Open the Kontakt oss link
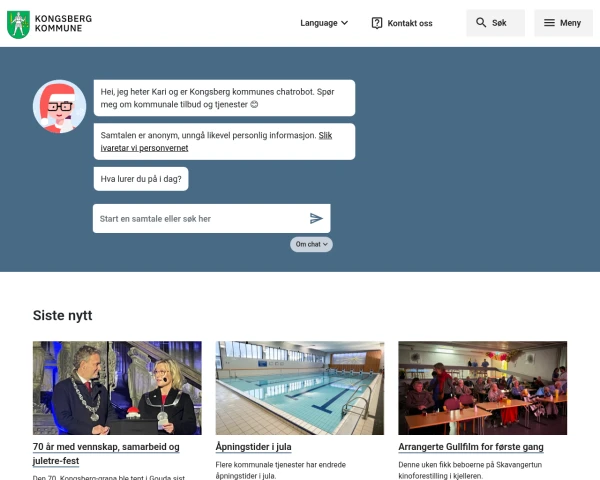The height and width of the screenshot is (480, 600). 402,23
